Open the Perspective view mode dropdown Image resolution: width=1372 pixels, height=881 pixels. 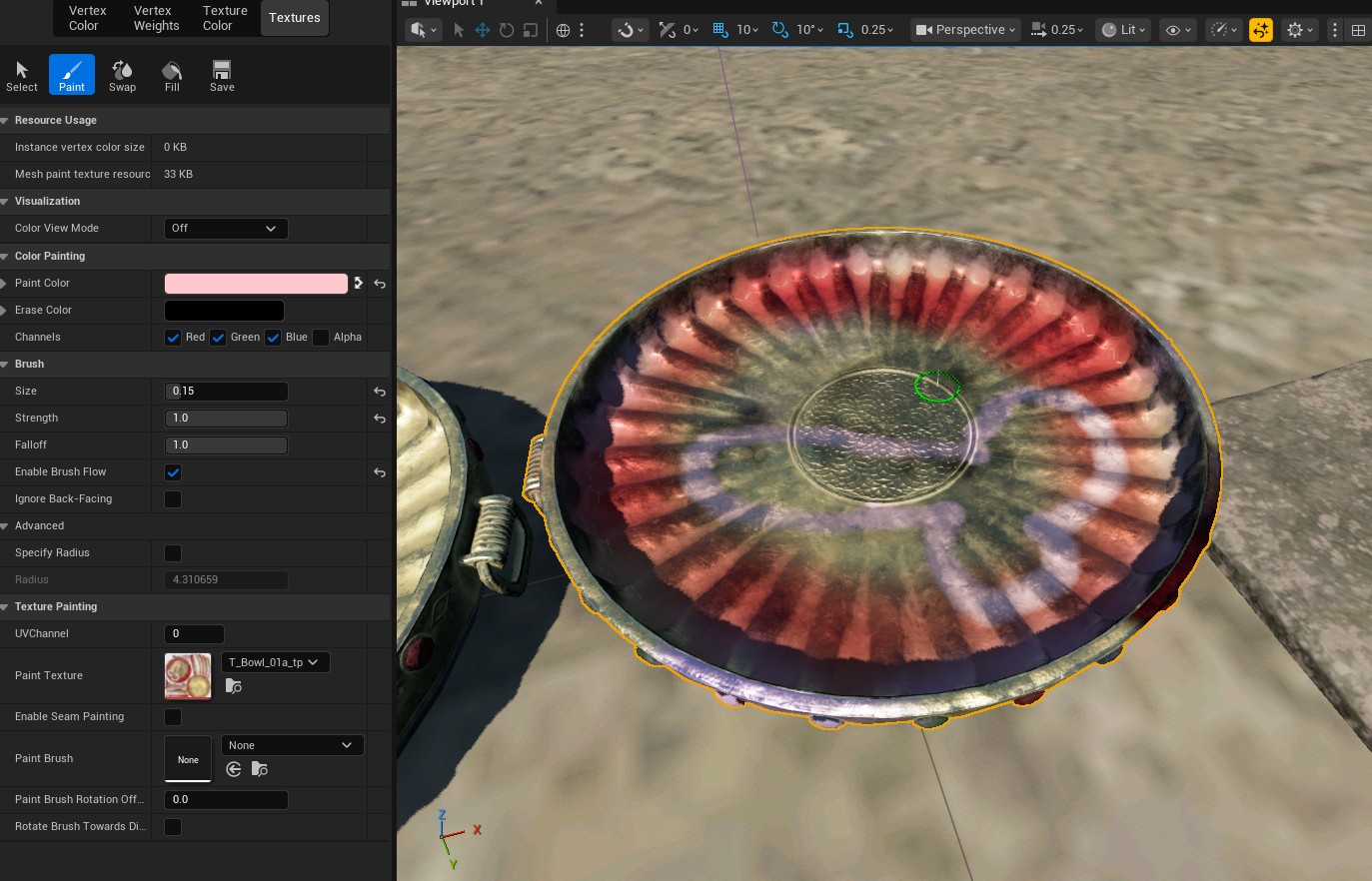tap(965, 30)
